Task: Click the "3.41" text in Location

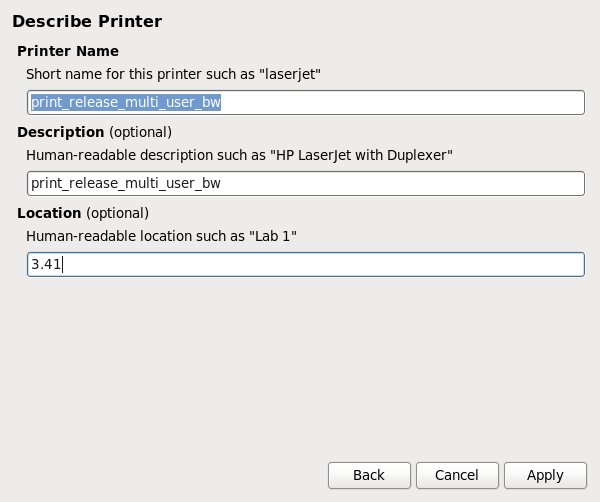Action: [46, 264]
